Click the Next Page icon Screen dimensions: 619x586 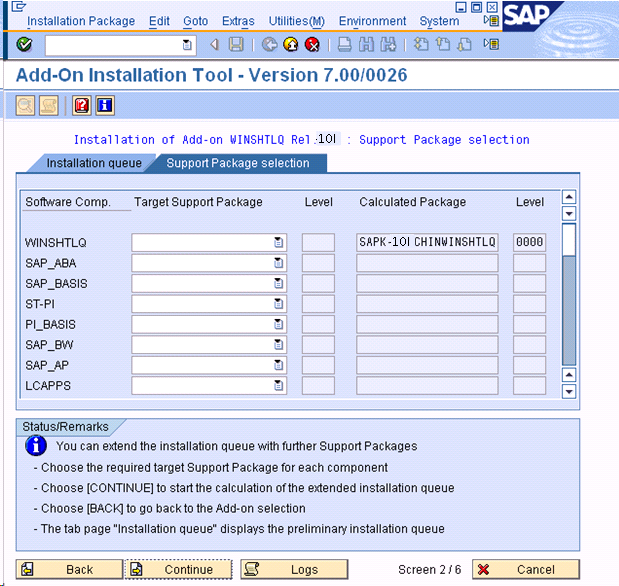point(464,45)
